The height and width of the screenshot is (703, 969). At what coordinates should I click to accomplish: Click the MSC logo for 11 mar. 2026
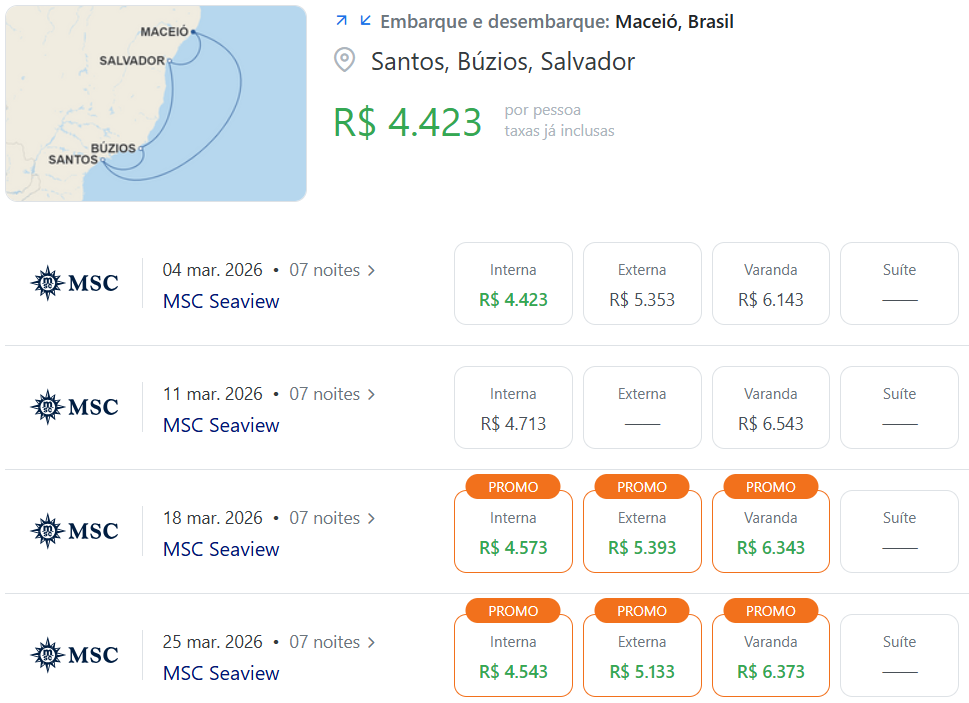tap(74, 407)
